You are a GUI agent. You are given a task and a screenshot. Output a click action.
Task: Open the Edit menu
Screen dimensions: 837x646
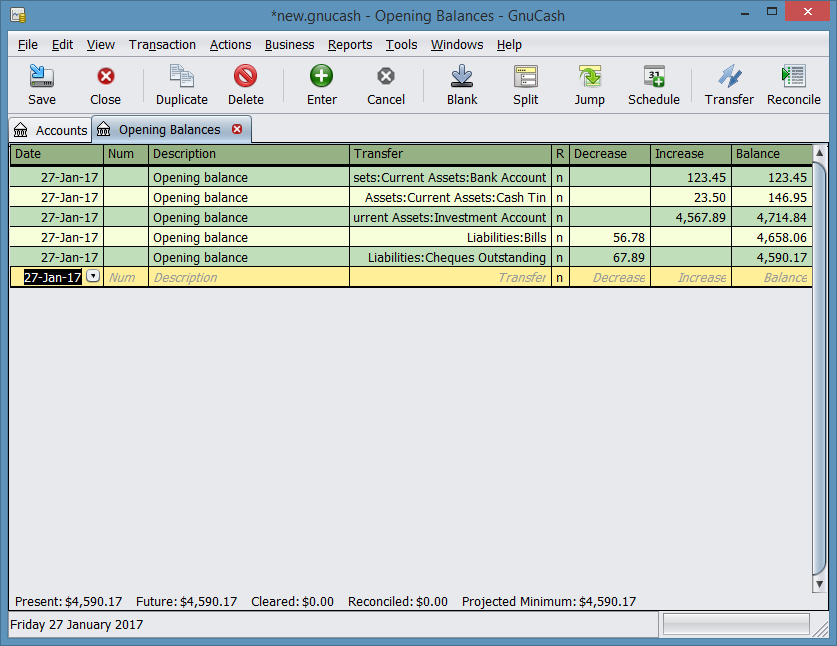(x=62, y=45)
